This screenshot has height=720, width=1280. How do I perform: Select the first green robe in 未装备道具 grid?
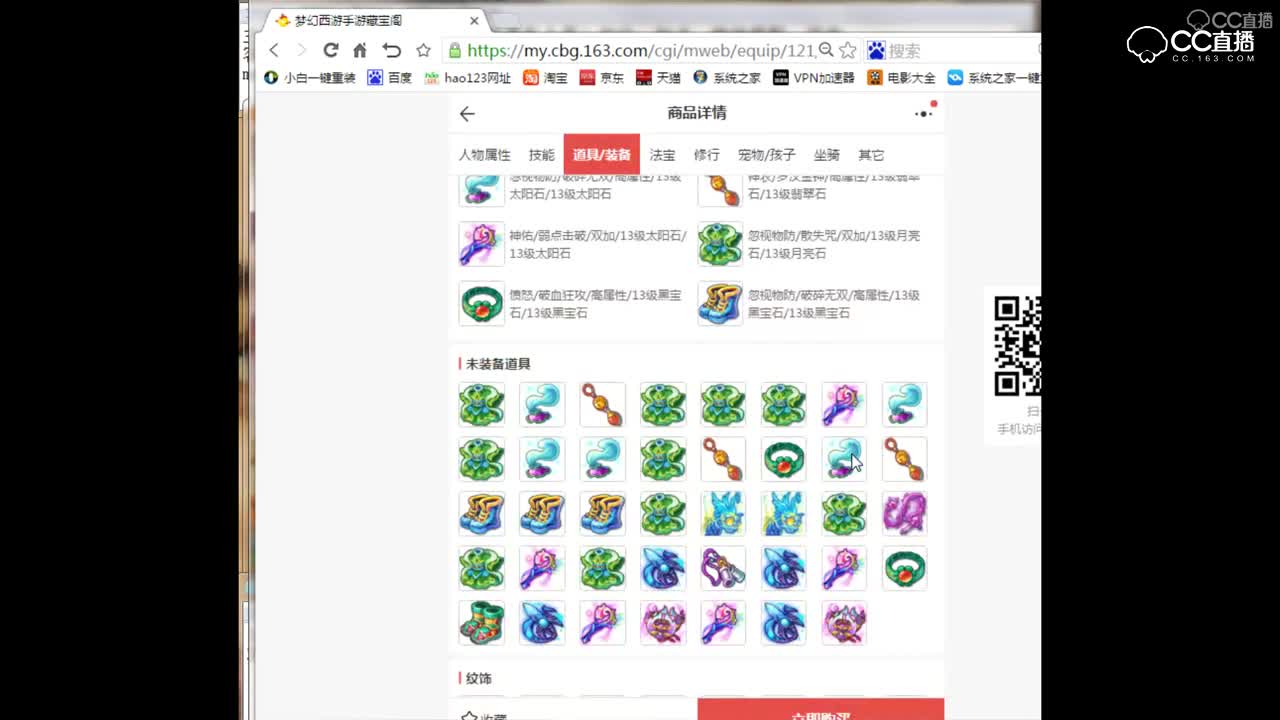coord(481,404)
